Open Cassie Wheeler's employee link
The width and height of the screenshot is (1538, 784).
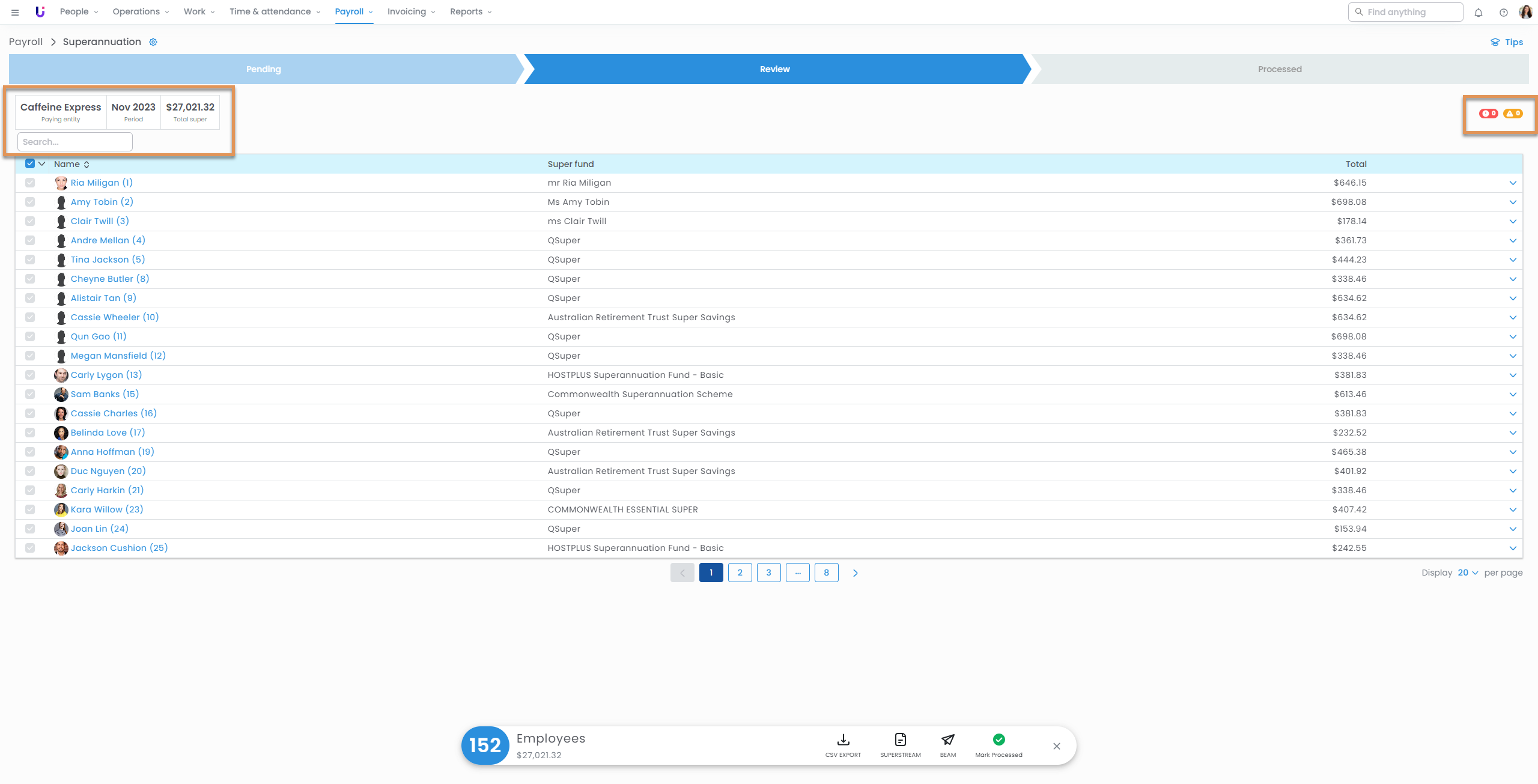[x=114, y=317]
